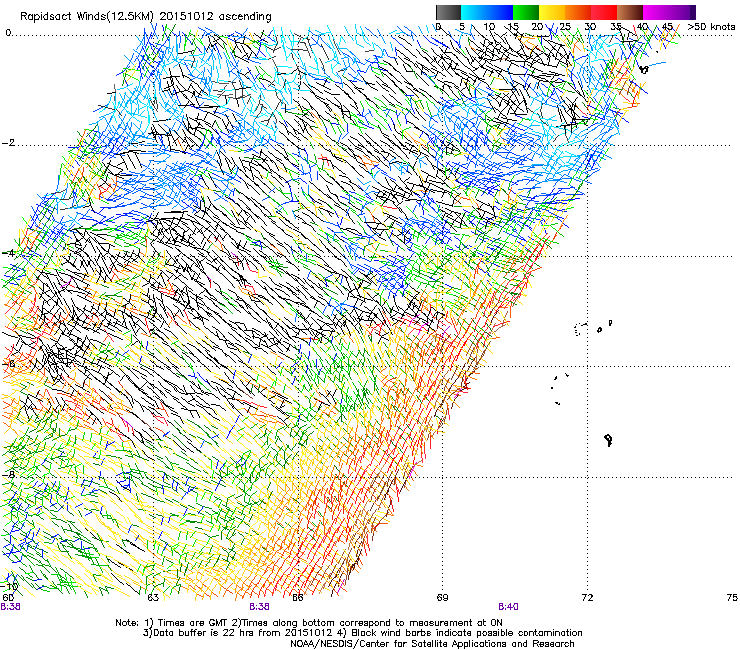This screenshot has height=650, width=740.
Task: Click the red 30-35 knots legend segment
Action: point(604,12)
